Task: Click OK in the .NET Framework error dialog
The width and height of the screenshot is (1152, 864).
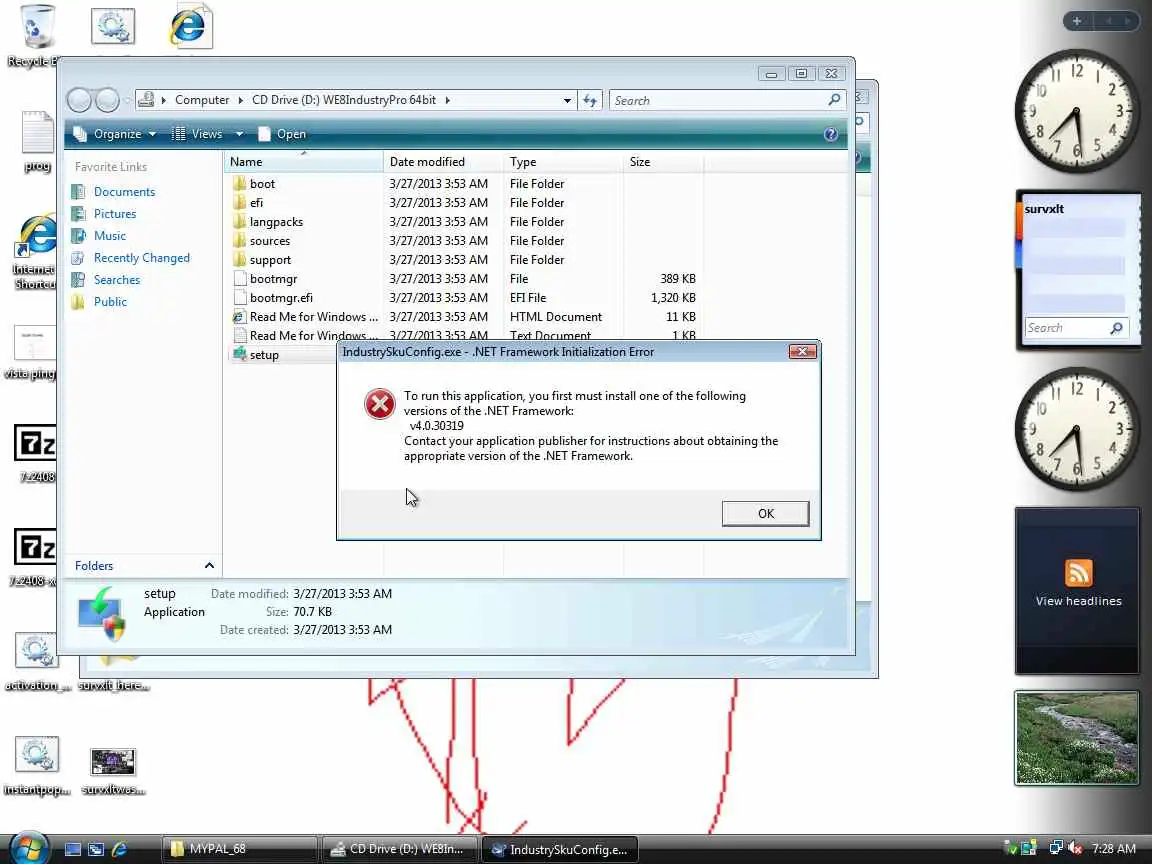Action: (x=765, y=514)
